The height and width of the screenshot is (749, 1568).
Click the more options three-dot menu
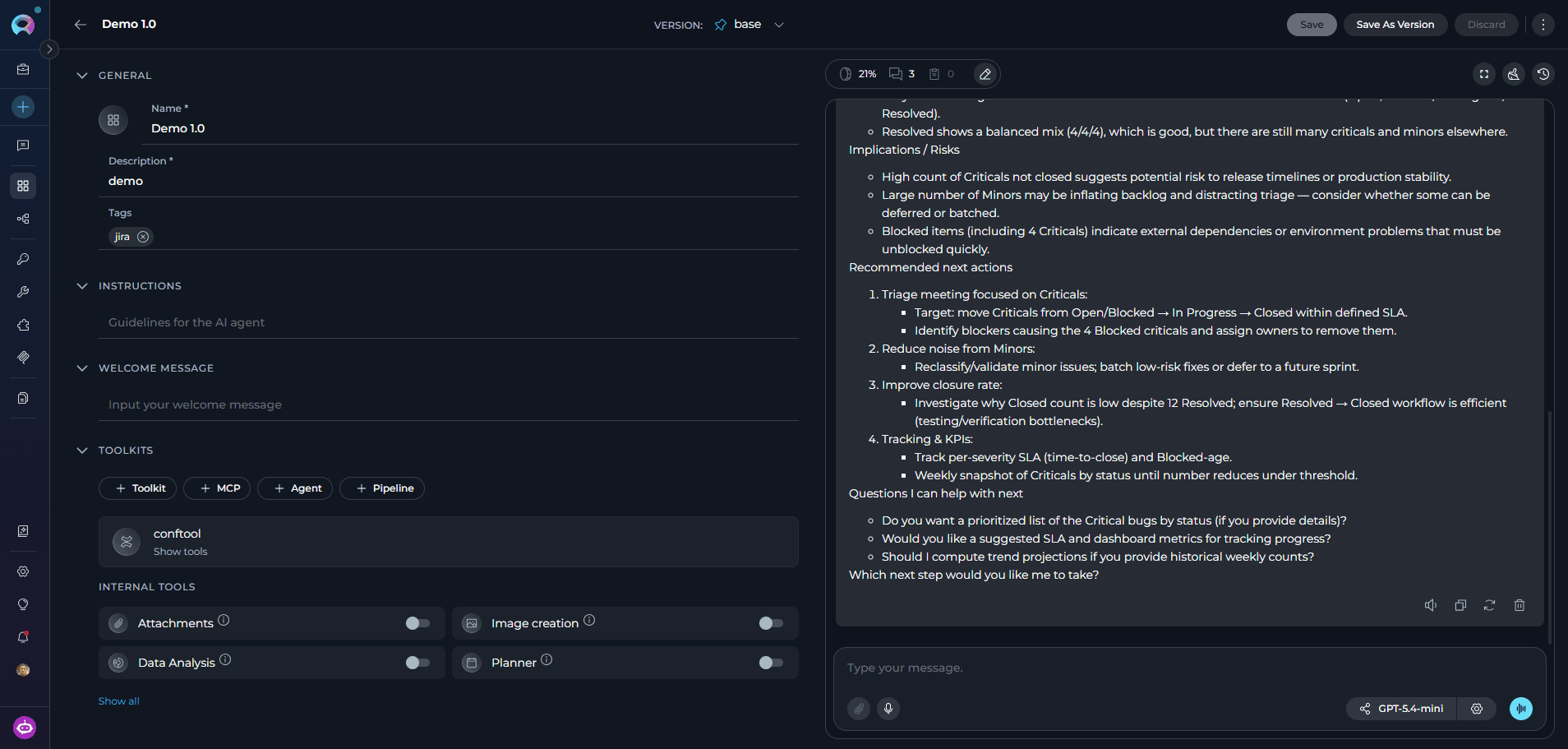(x=1543, y=25)
